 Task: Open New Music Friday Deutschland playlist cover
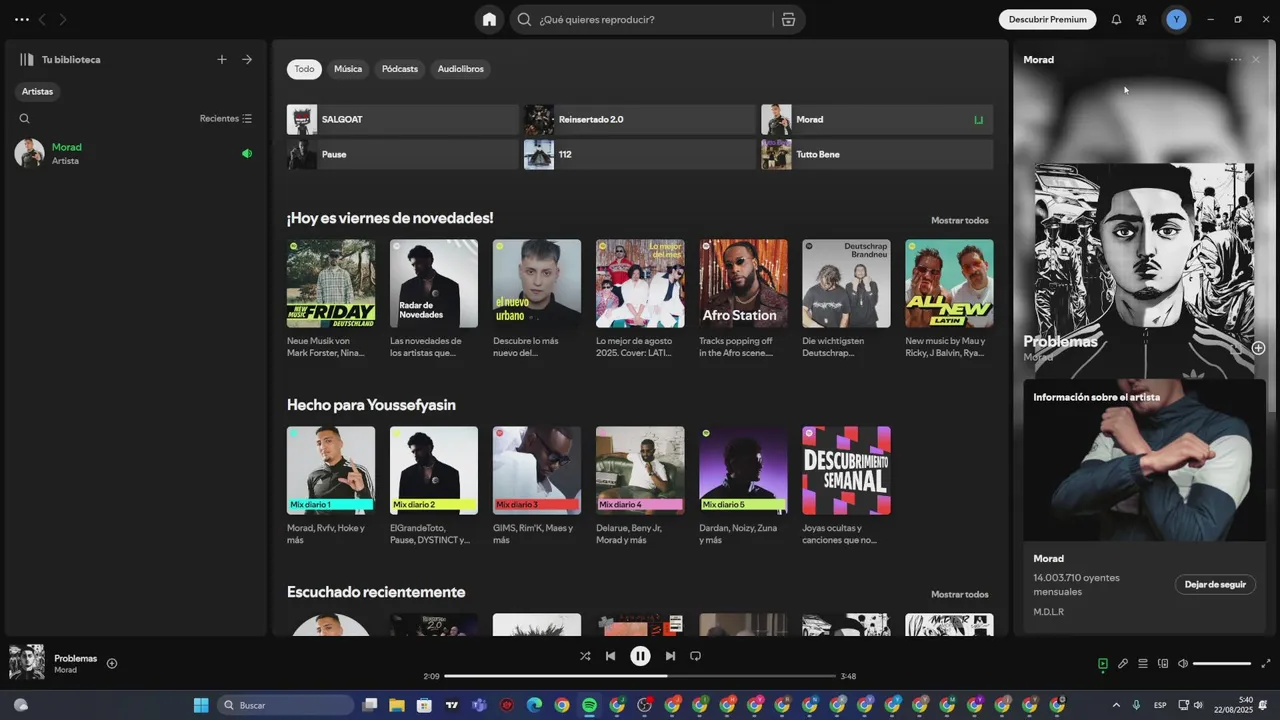coord(331,283)
